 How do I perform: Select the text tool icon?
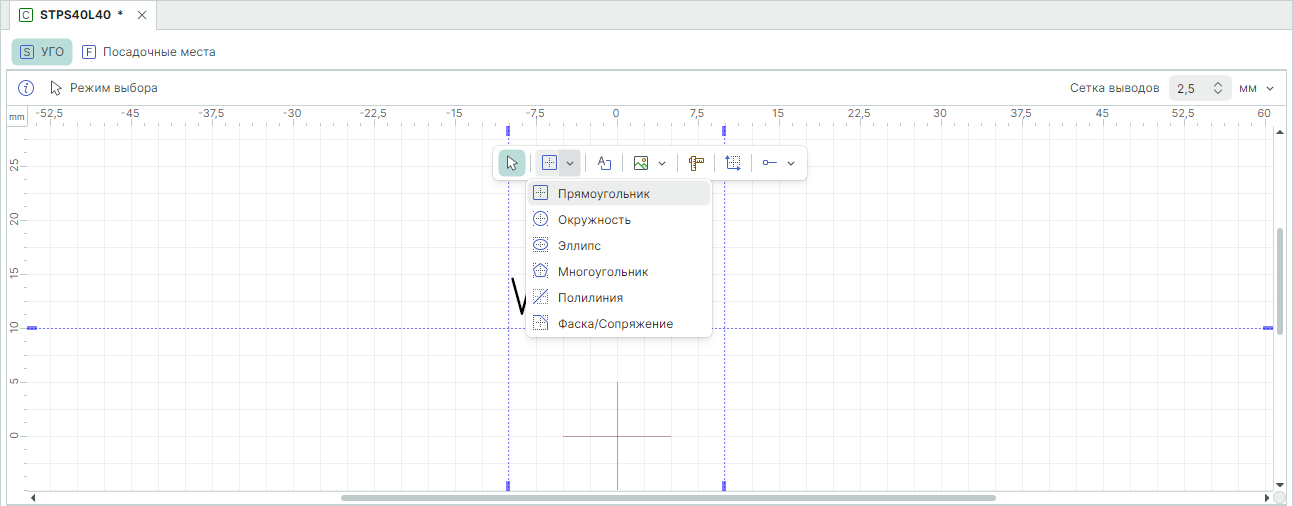tap(604, 163)
